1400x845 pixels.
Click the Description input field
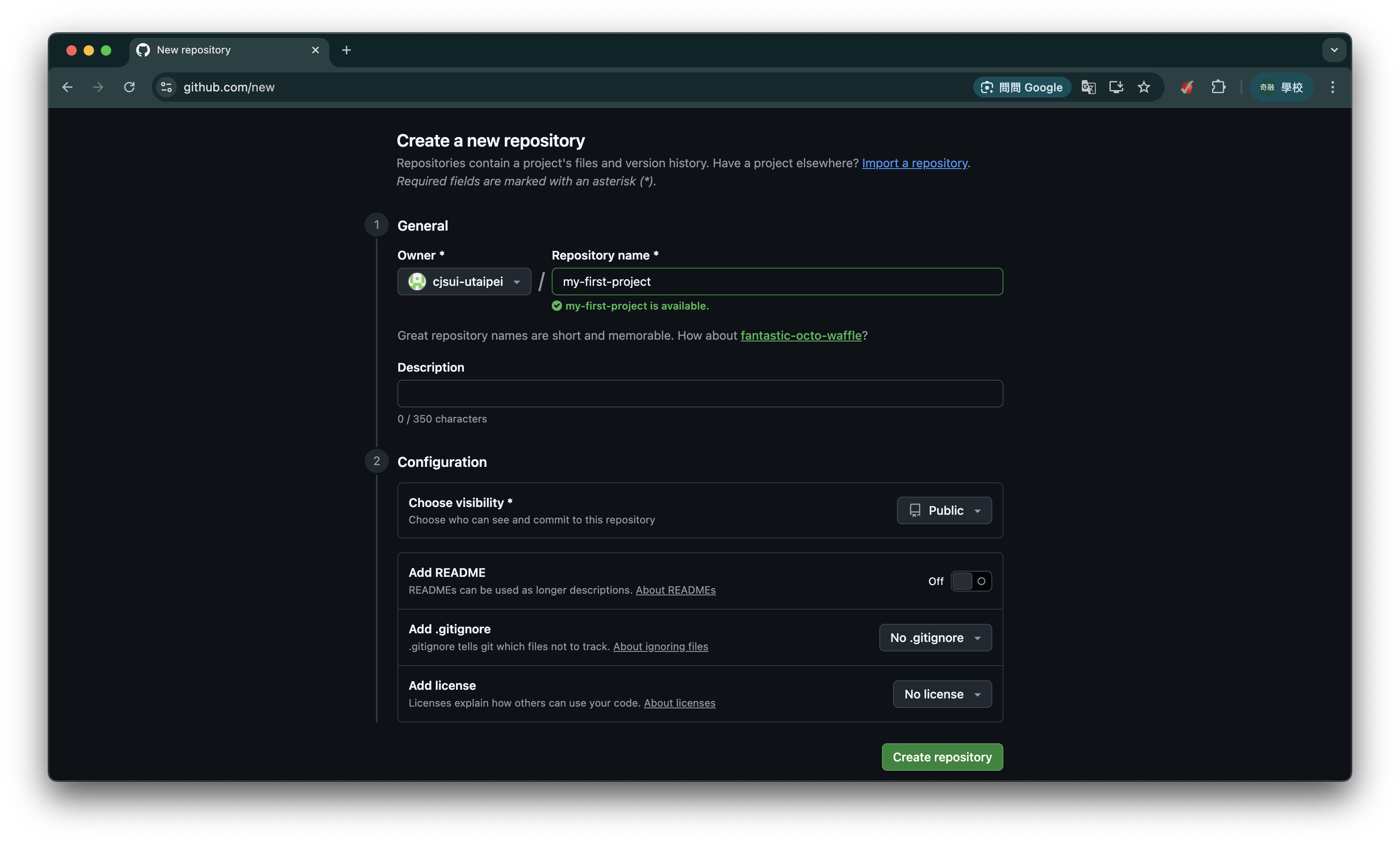700,393
